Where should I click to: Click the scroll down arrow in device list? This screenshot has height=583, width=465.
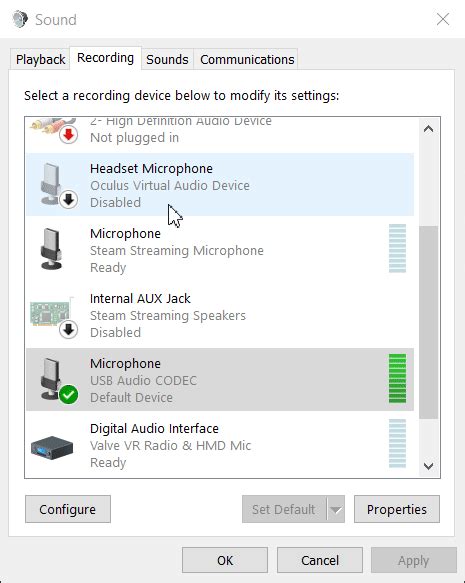(x=428, y=466)
